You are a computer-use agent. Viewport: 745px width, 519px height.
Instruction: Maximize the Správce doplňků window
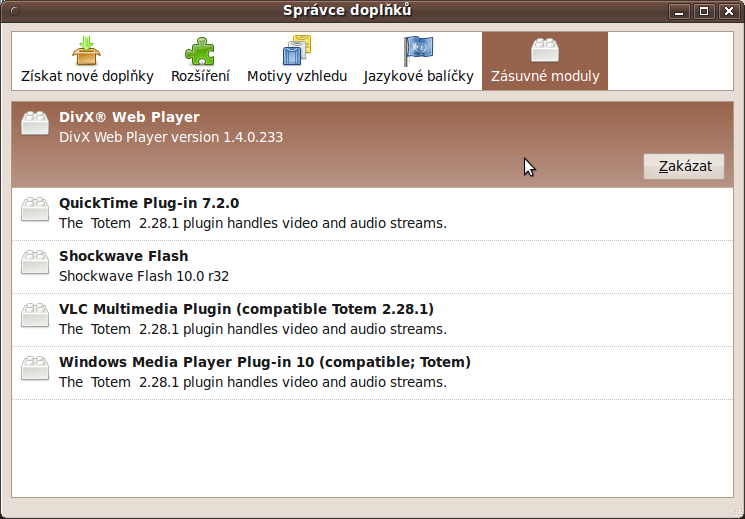(704, 11)
